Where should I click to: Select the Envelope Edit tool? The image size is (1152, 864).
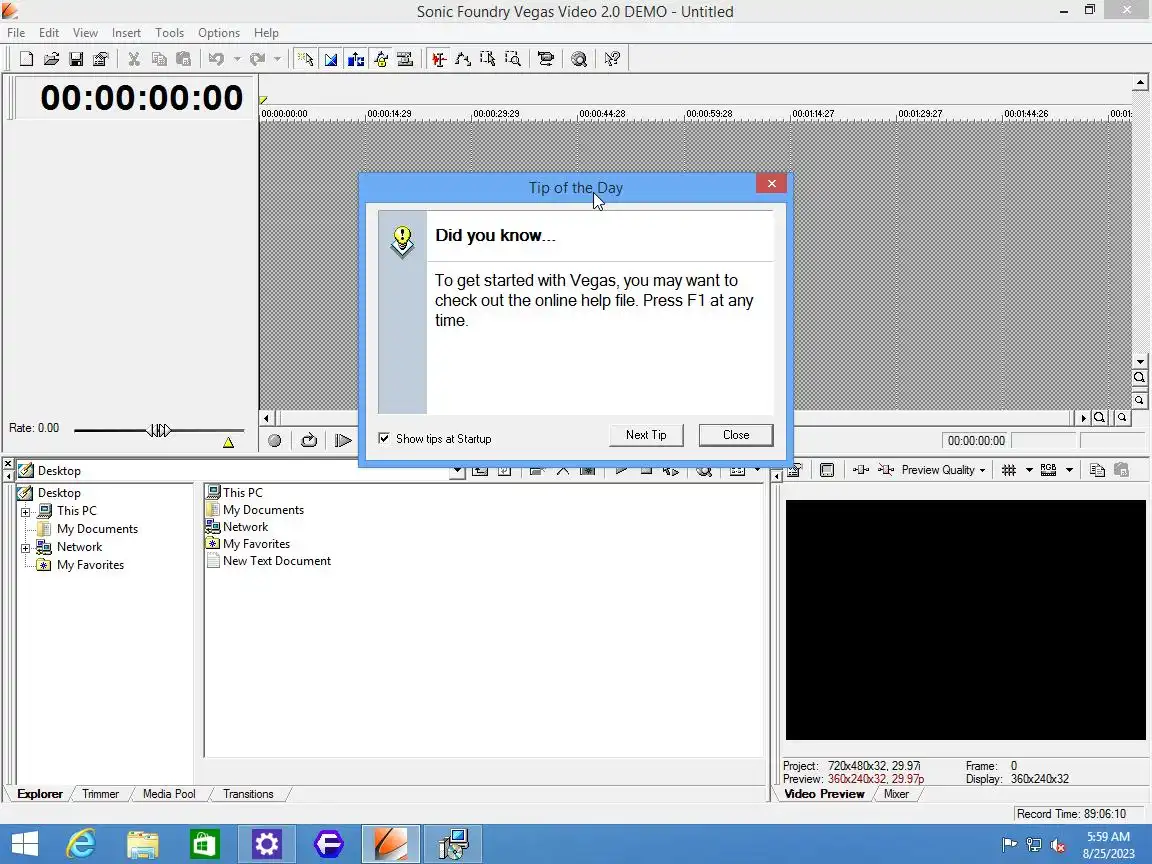tap(463, 59)
